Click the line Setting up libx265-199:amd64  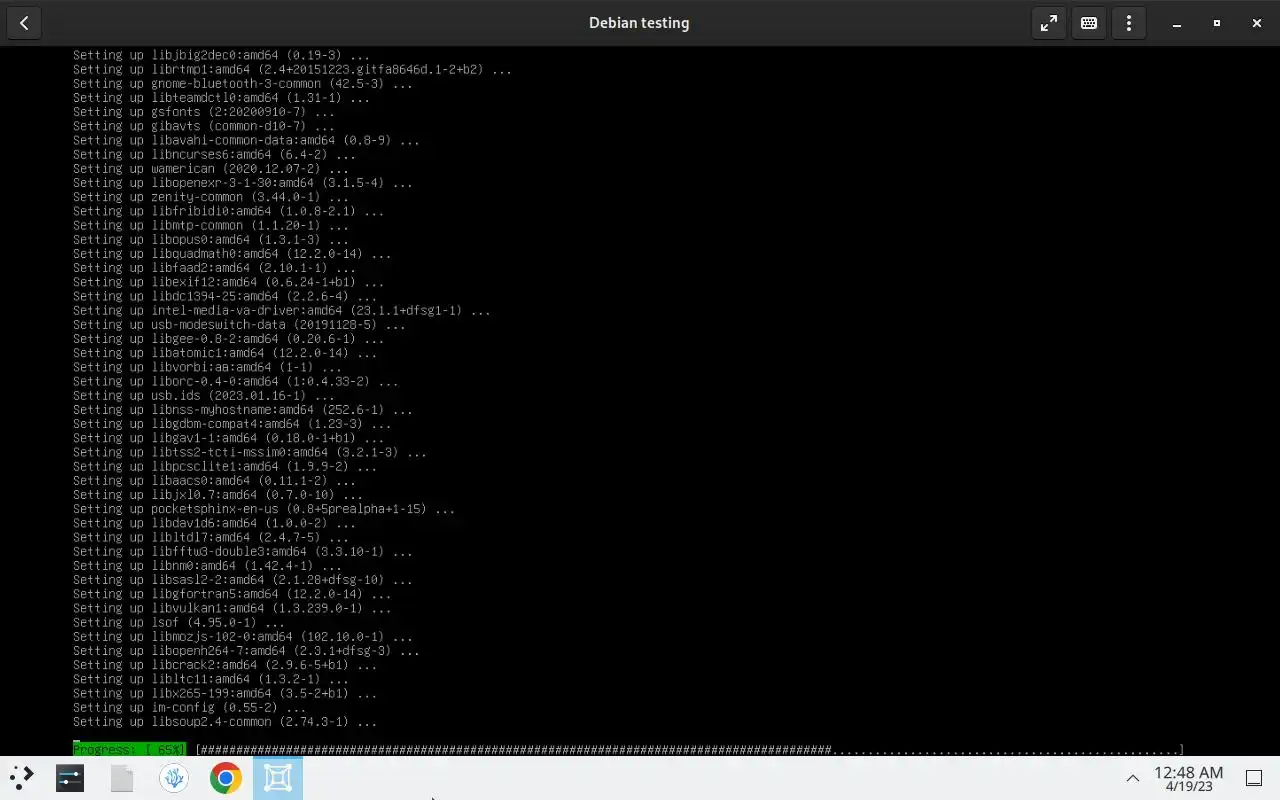pos(225,693)
